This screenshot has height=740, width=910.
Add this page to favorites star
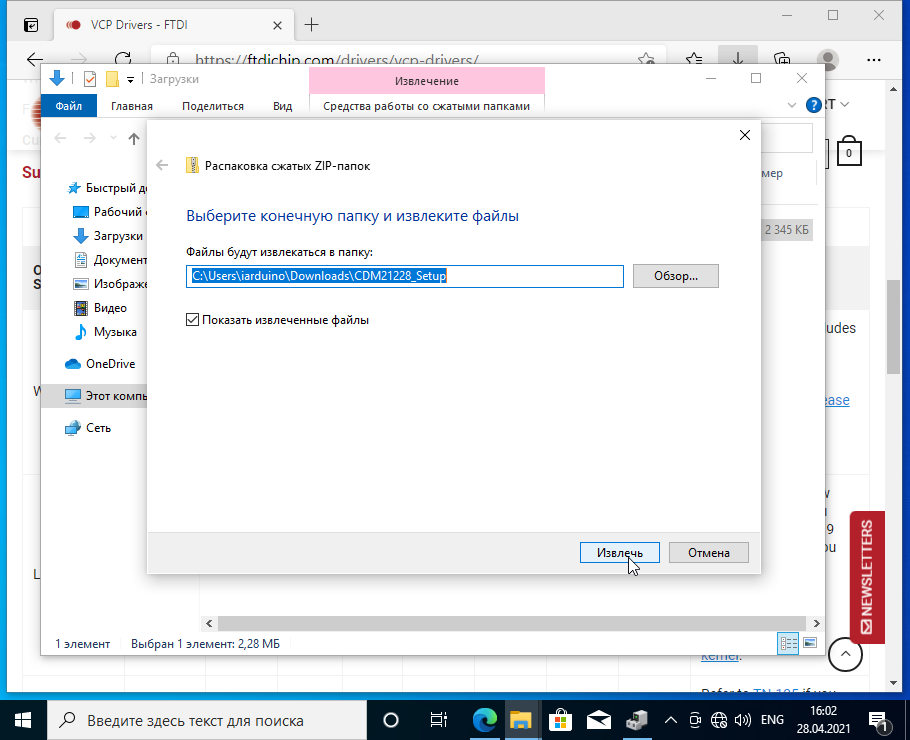tap(646, 59)
